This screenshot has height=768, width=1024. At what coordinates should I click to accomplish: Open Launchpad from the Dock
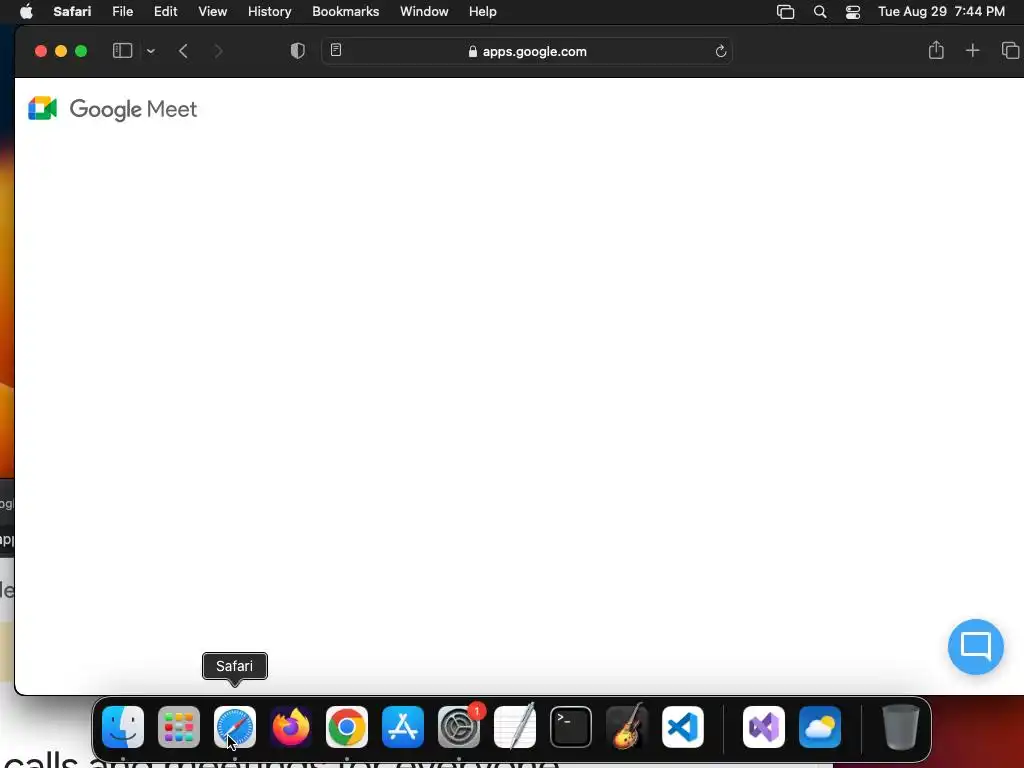tap(179, 727)
